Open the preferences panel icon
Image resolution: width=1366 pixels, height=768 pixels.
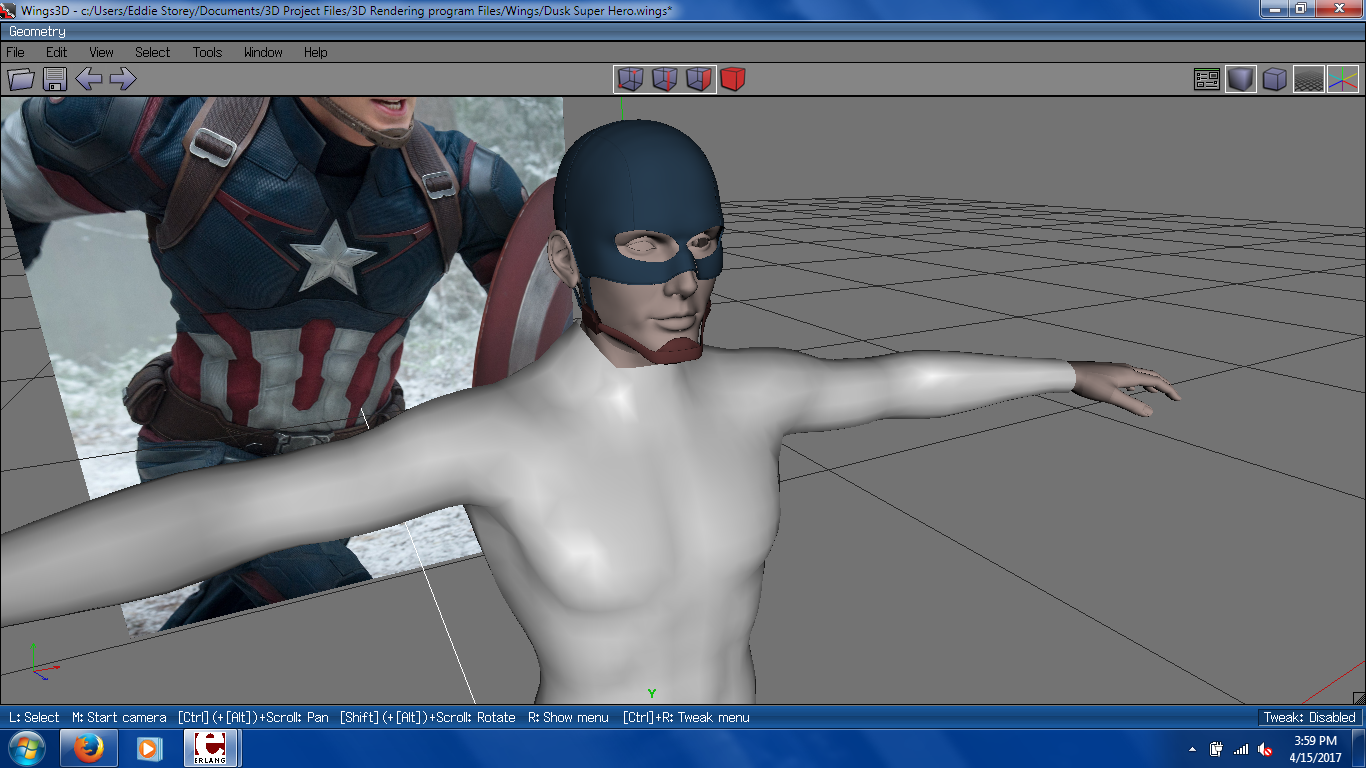point(1207,79)
